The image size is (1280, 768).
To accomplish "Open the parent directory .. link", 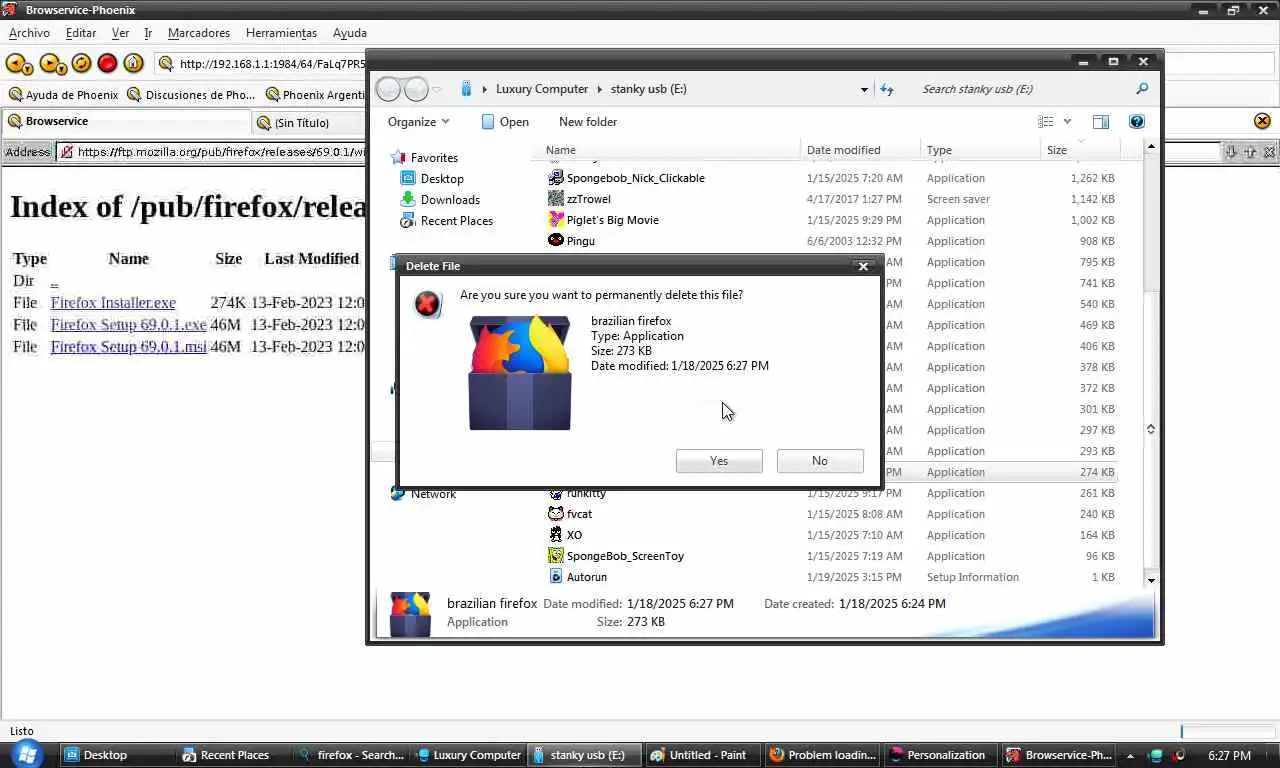I will [x=54, y=281].
